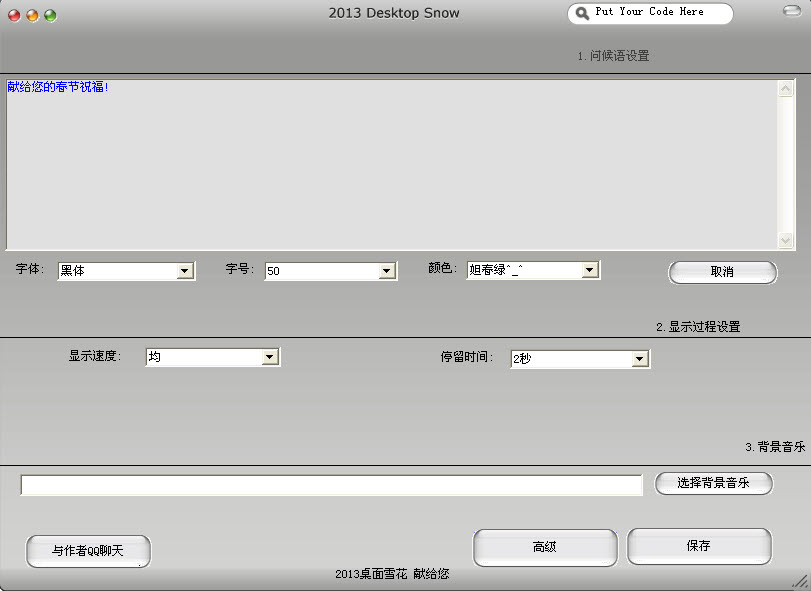Image resolution: width=811 pixels, height=591 pixels.
Task: Click inside the greeting text area
Action: tap(392, 164)
